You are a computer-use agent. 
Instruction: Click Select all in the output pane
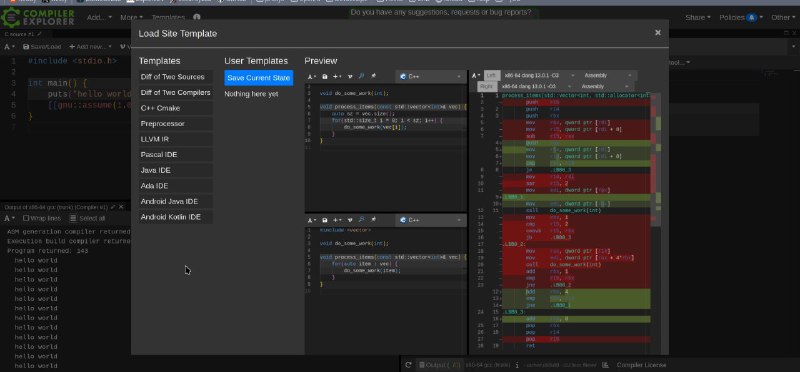pyautogui.click(x=87, y=218)
